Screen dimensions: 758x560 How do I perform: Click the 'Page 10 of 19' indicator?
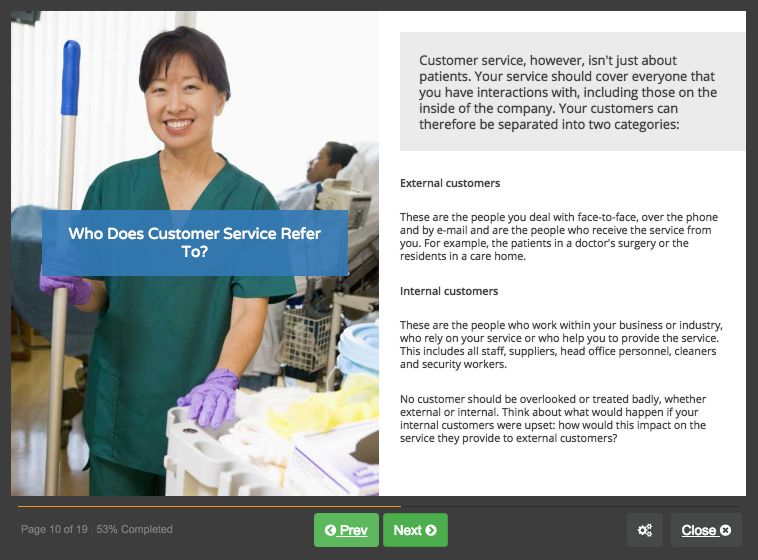click(x=54, y=529)
